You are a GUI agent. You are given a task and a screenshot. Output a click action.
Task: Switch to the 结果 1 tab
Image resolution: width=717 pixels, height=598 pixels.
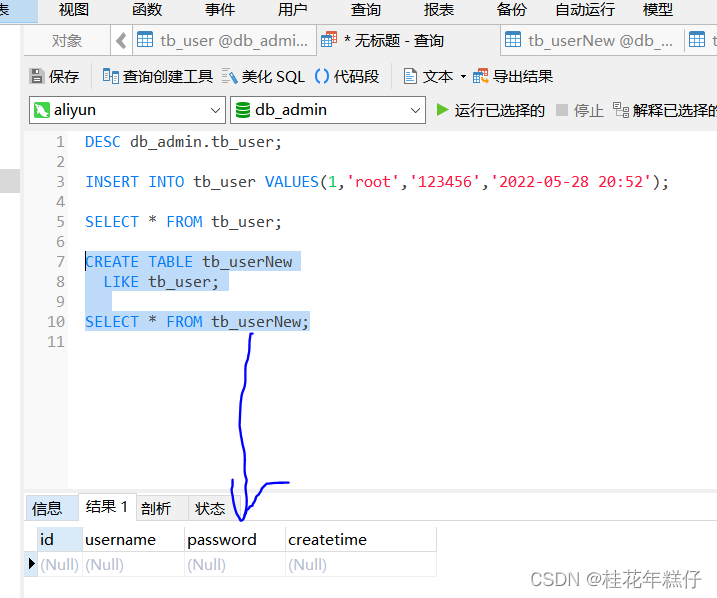coord(107,507)
